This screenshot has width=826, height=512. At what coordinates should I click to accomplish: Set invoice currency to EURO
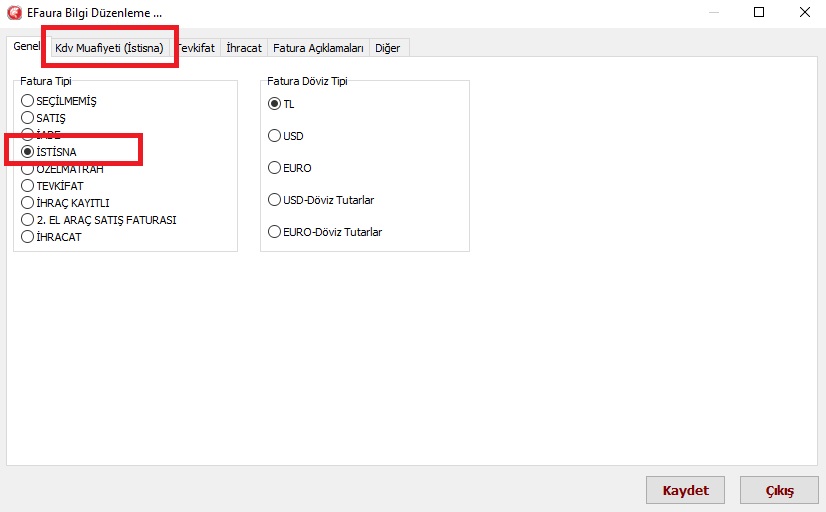[x=275, y=168]
